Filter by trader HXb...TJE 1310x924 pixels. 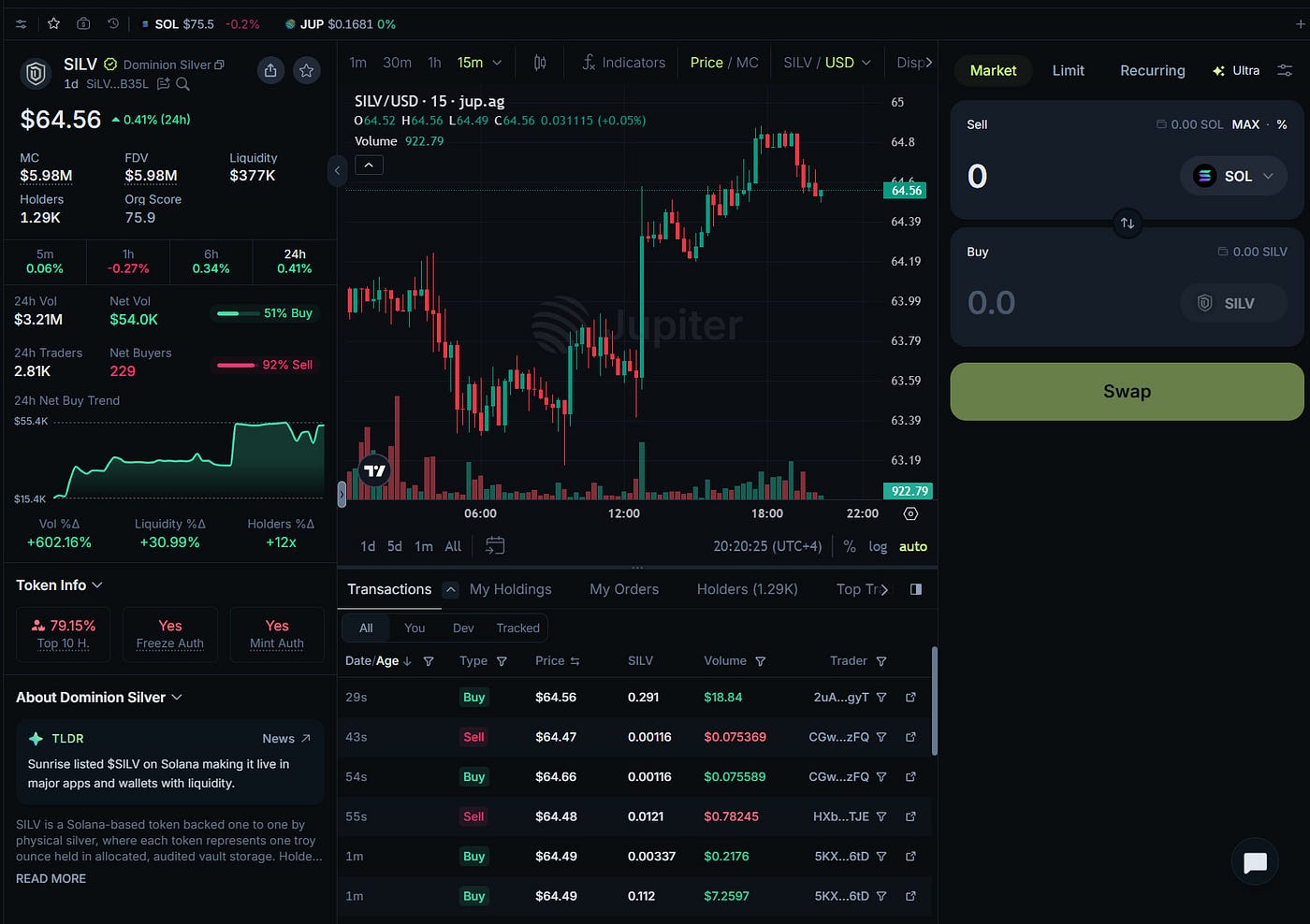point(881,816)
